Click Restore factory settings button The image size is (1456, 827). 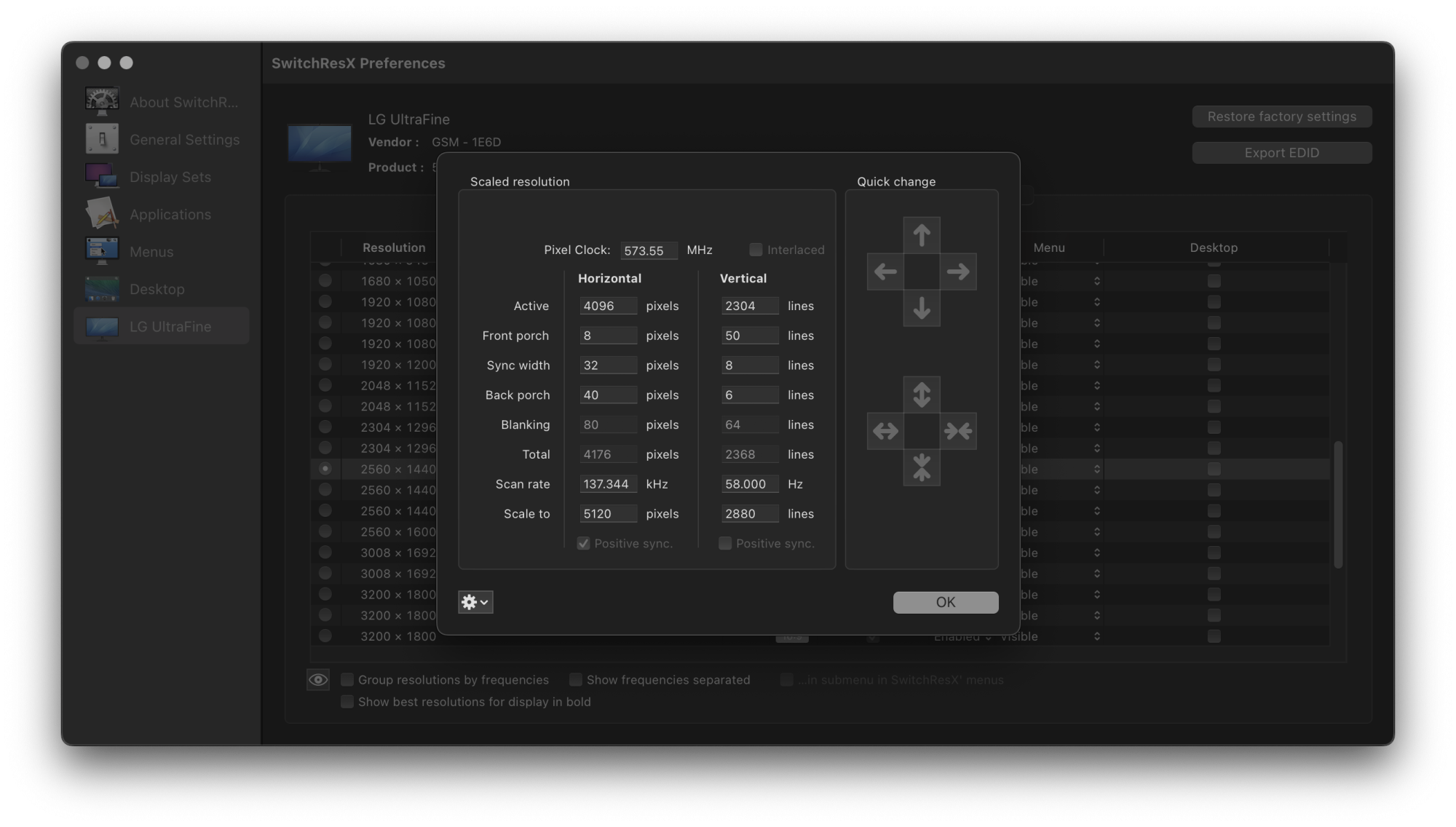(1282, 116)
